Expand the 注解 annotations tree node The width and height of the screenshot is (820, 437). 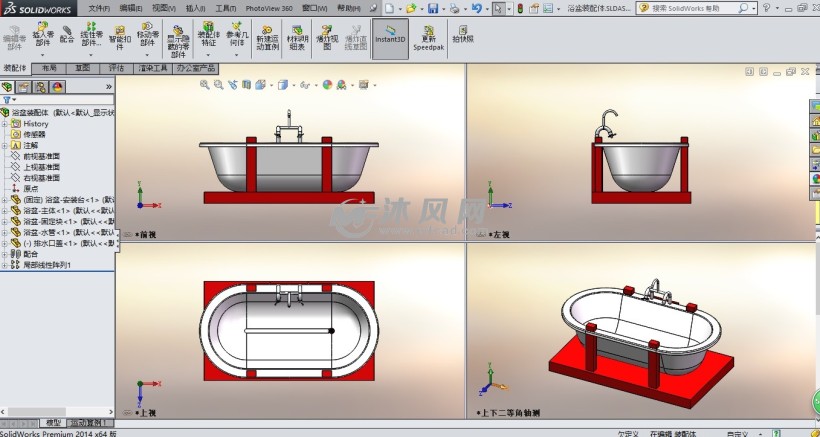pyautogui.click(x=5, y=145)
